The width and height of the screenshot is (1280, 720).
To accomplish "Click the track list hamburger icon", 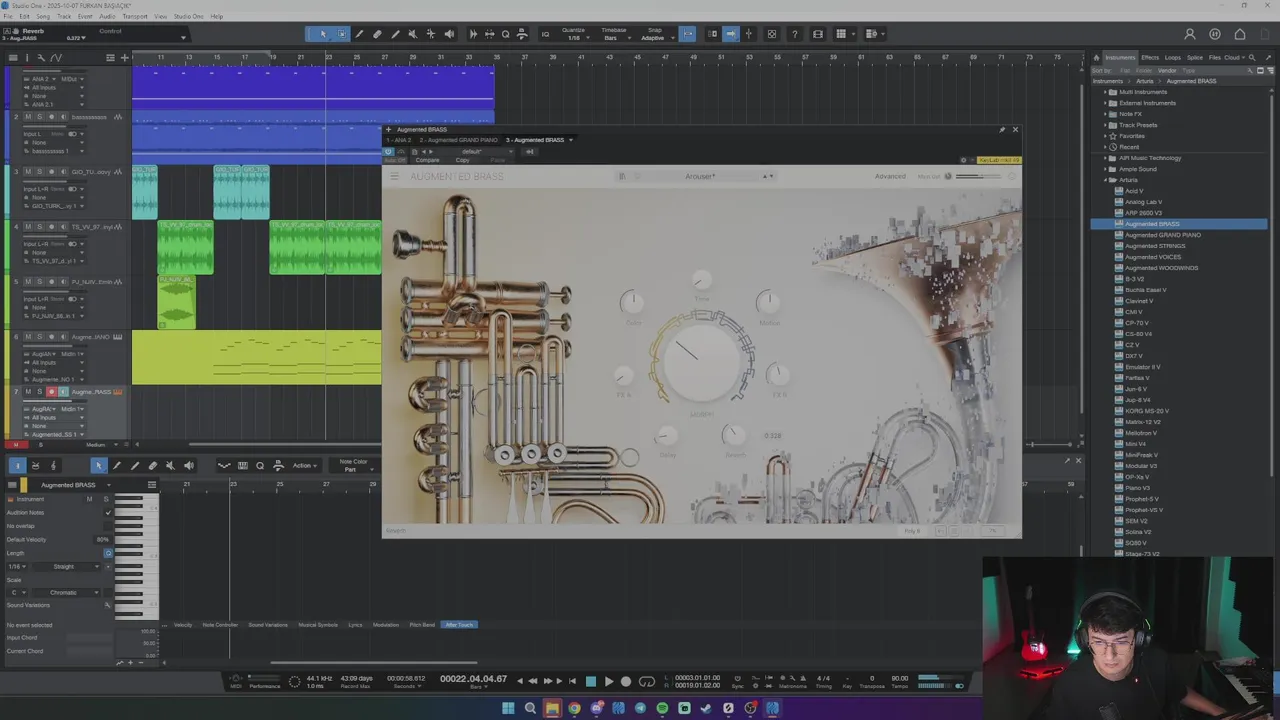I will (x=12, y=57).
